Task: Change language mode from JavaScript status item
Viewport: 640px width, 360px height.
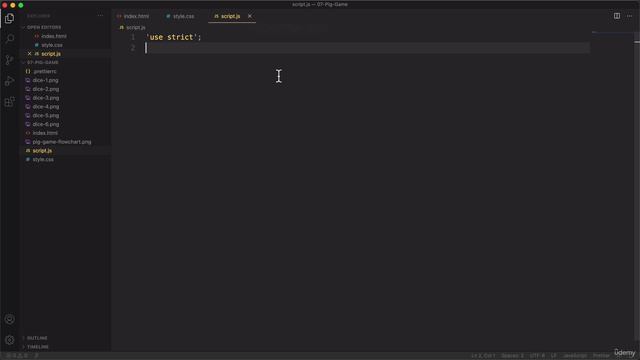Action: tap(575, 356)
